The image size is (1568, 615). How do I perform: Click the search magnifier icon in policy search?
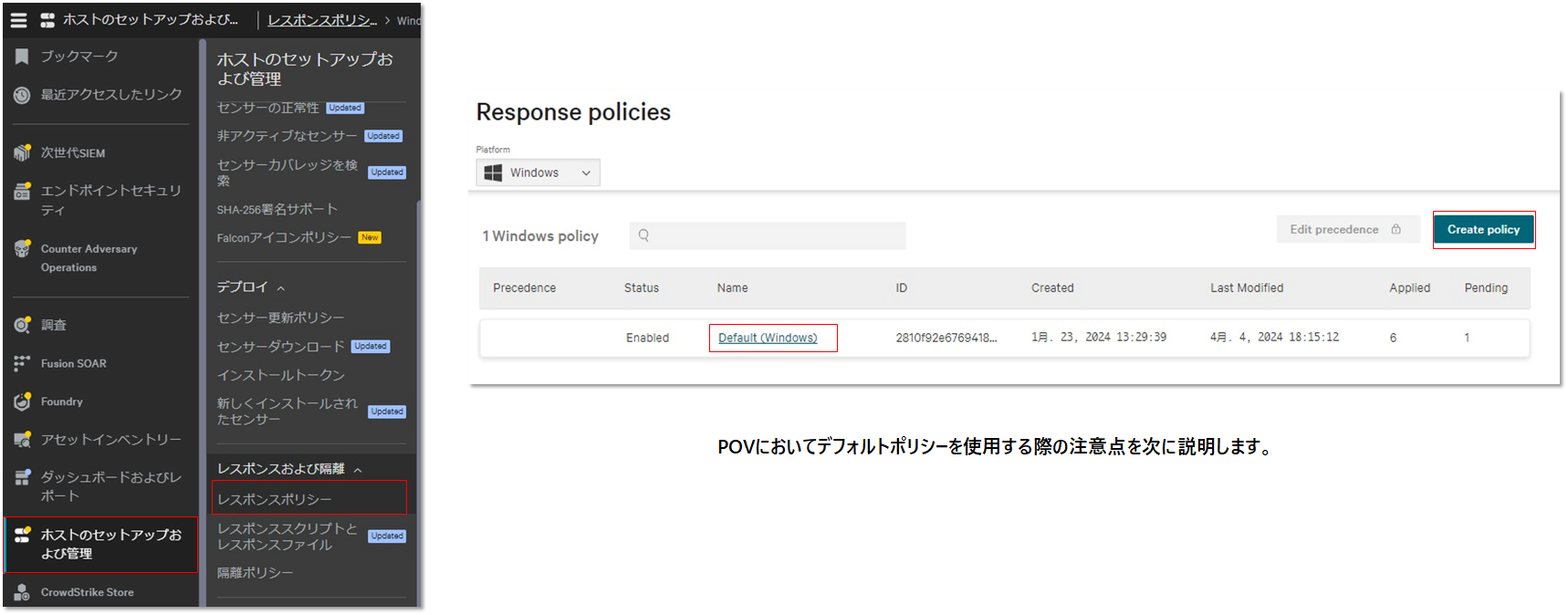click(x=643, y=235)
